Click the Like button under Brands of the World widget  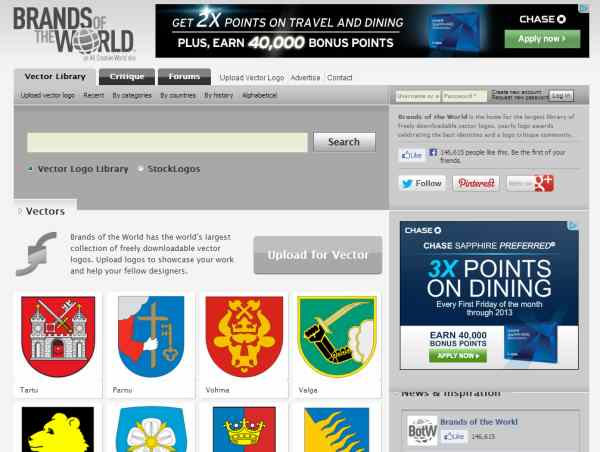[x=454, y=436]
